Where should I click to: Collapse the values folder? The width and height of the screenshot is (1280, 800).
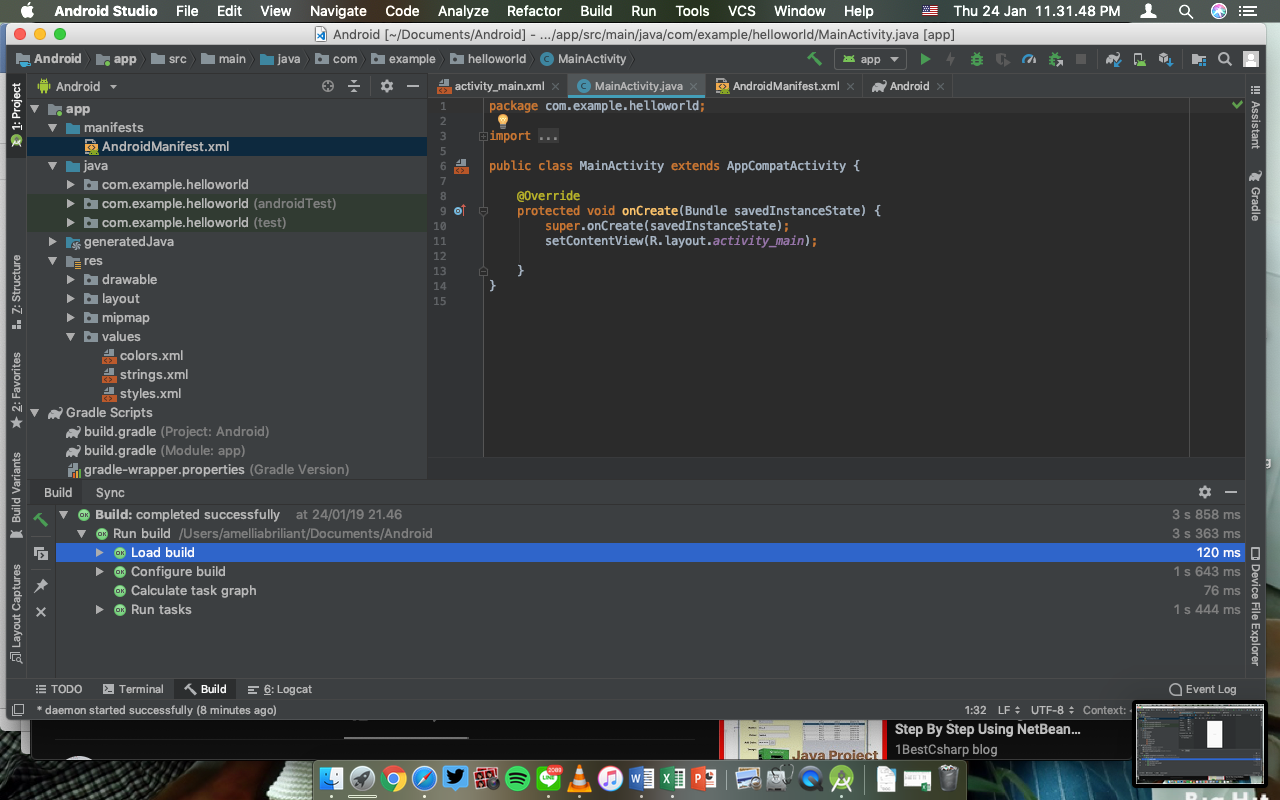tap(71, 337)
